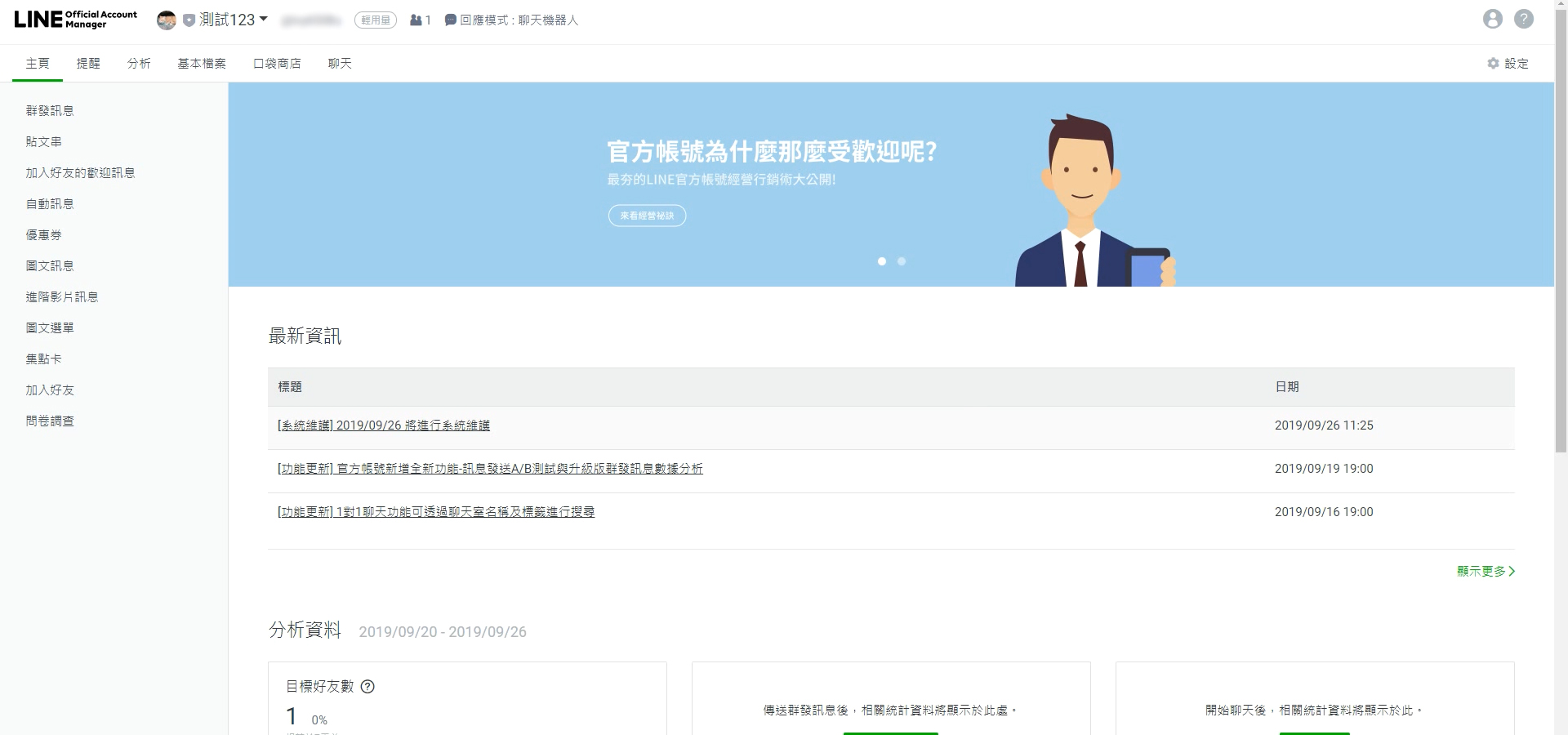Select 自動訊息 in the sidebar
This screenshot has width=1568, height=735.
pyautogui.click(x=50, y=203)
